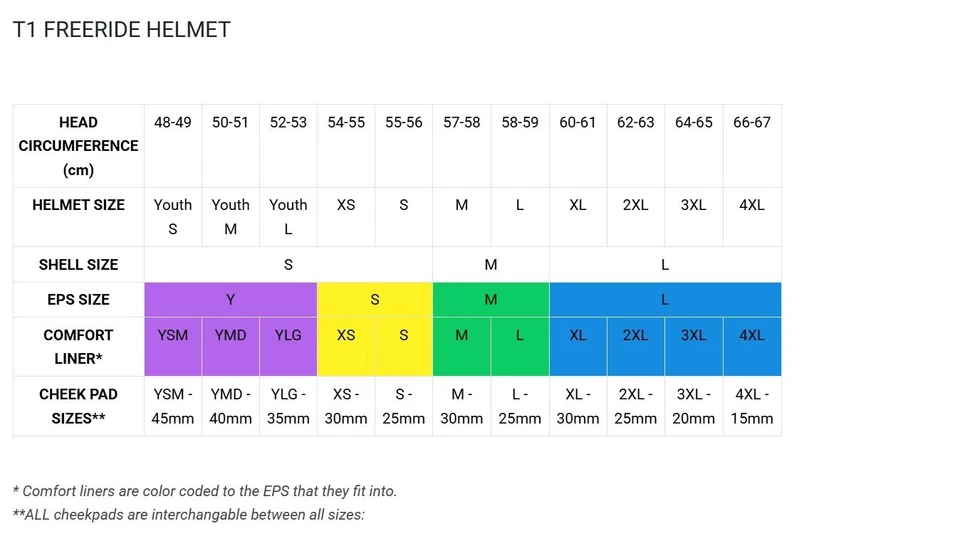Click the 4XL - 15mm cheek pad cell

(x=751, y=406)
